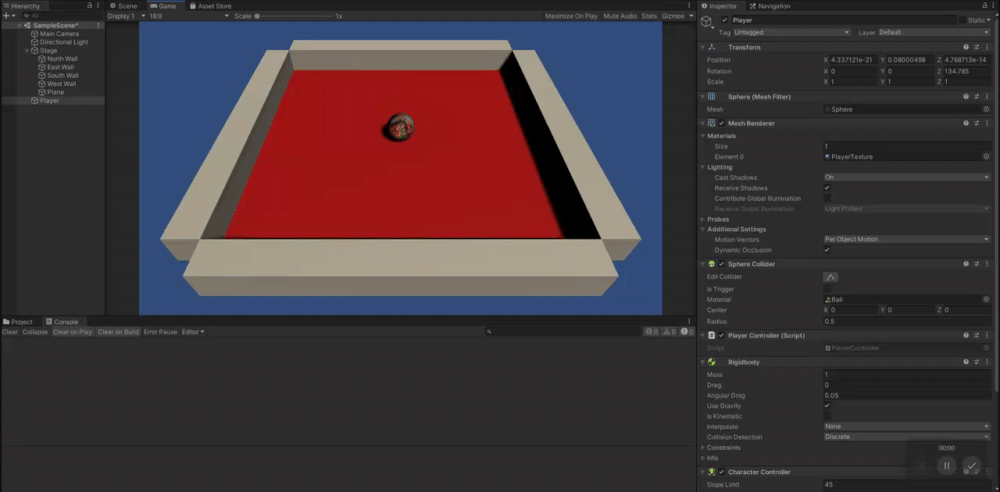The image size is (1000, 492).
Task: Toggle the Dynamic Occlusion checkbox
Action: 827,250
